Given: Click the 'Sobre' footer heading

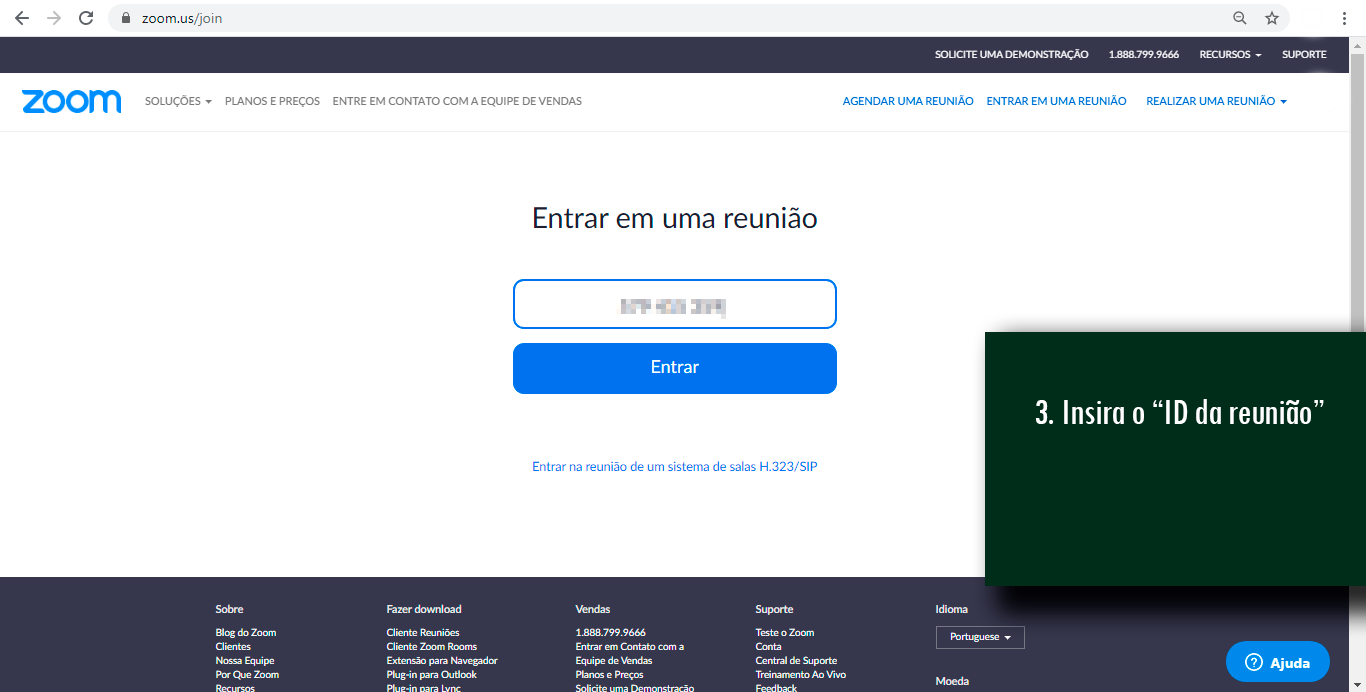Looking at the screenshot, I should 229,609.
